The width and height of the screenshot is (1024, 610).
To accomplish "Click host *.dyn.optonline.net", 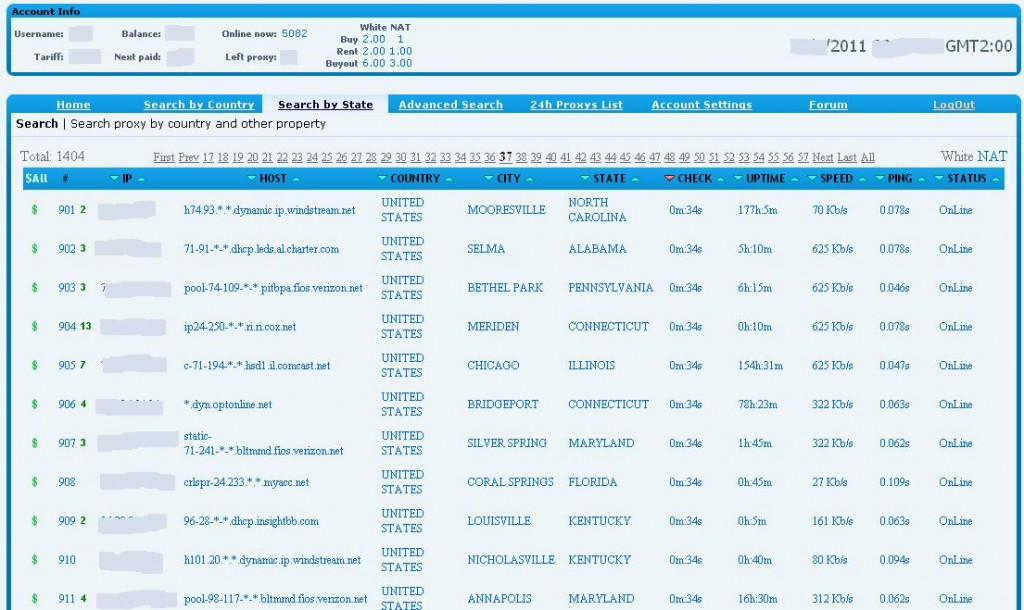I will (x=228, y=404).
